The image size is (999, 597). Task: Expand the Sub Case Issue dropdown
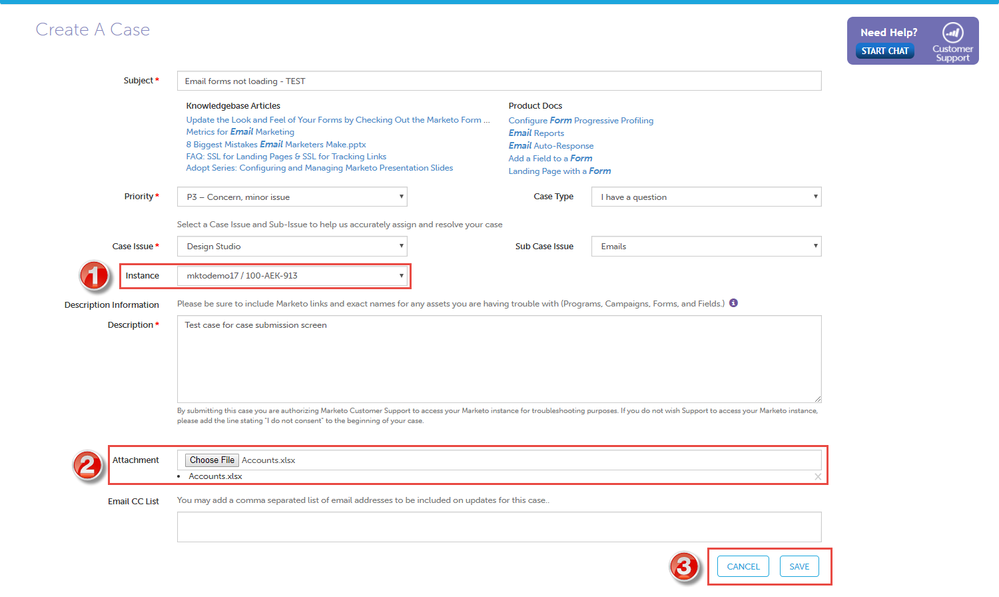706,246
